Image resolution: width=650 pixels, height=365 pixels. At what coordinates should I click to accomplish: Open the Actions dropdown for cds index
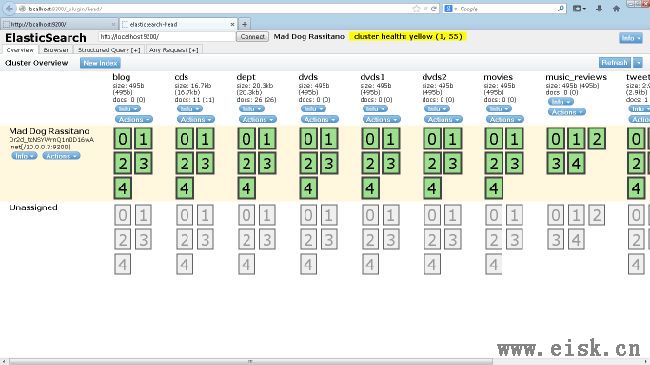coord(195,119)
